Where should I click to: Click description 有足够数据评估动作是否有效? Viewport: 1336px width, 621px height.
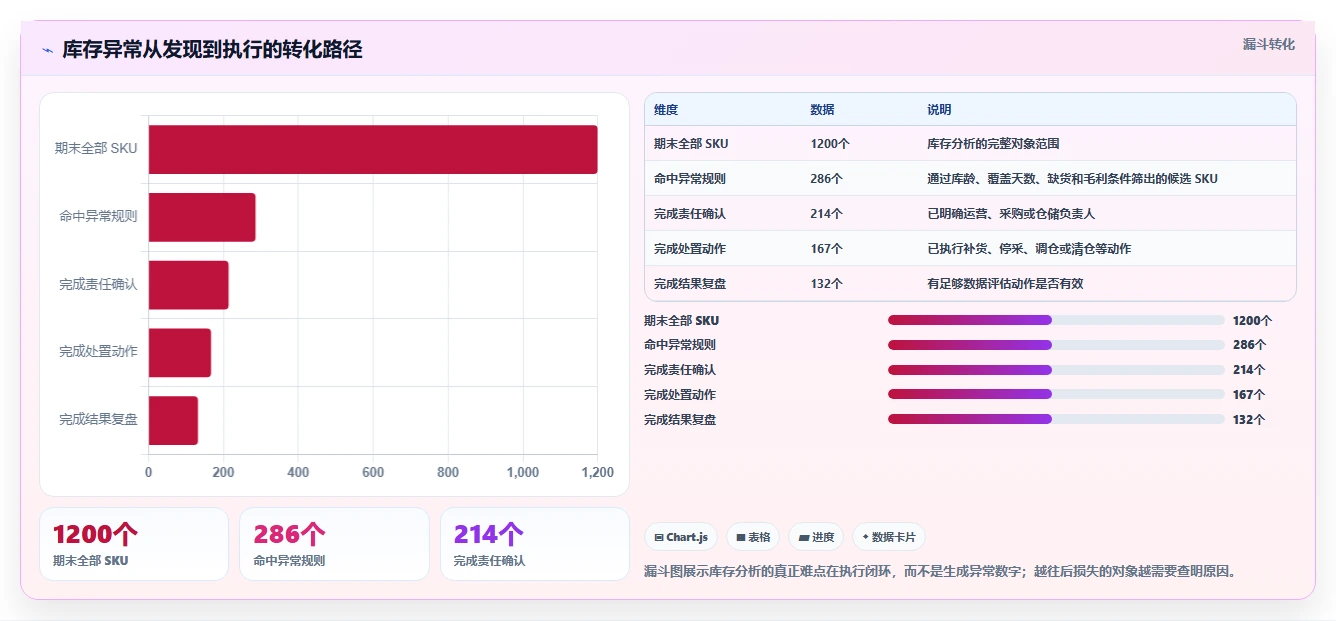tap(1006, 284)
